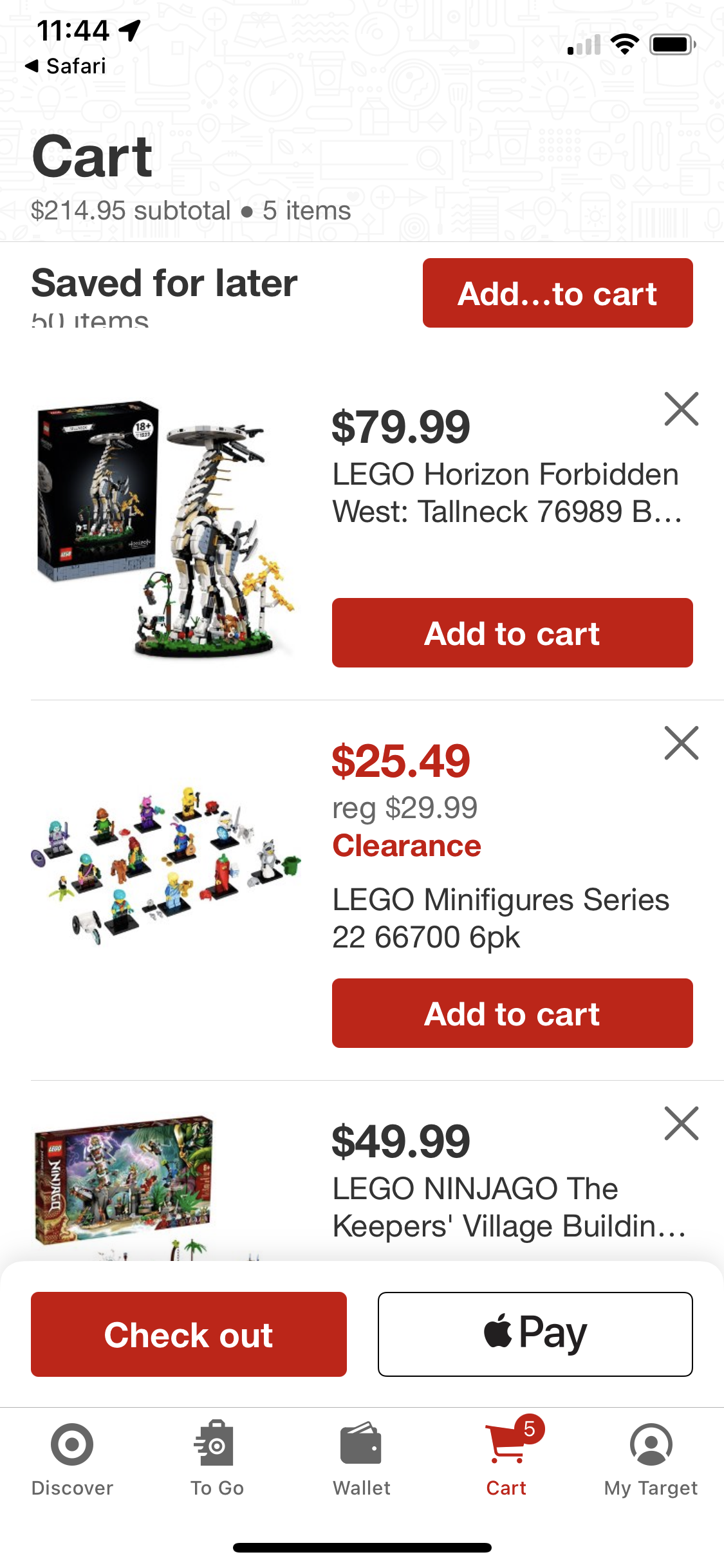Open LEGO Tallneck product image
This screenshot has height=1568, width=724.
click(x=165, y=528)
